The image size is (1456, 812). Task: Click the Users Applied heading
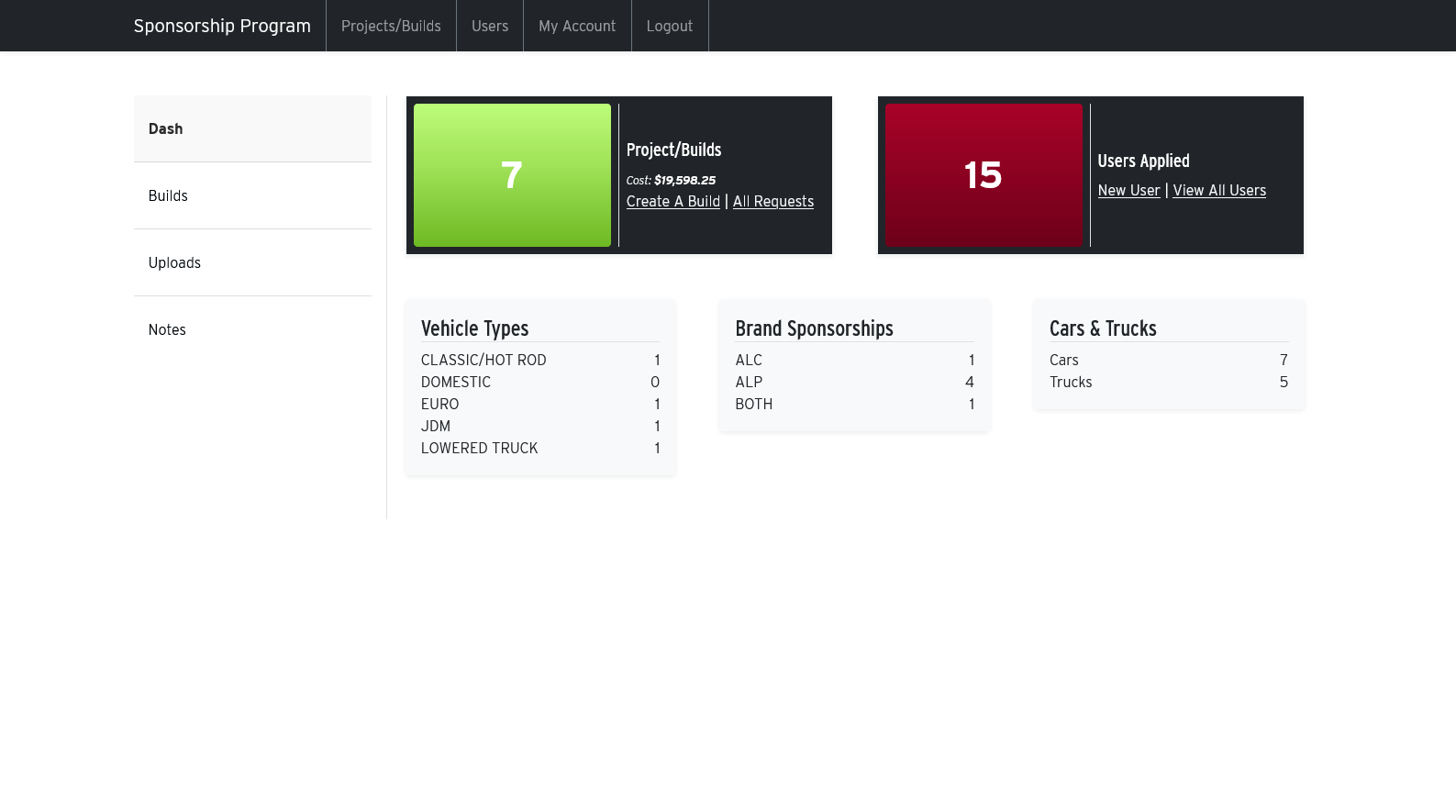[1144, 161]
